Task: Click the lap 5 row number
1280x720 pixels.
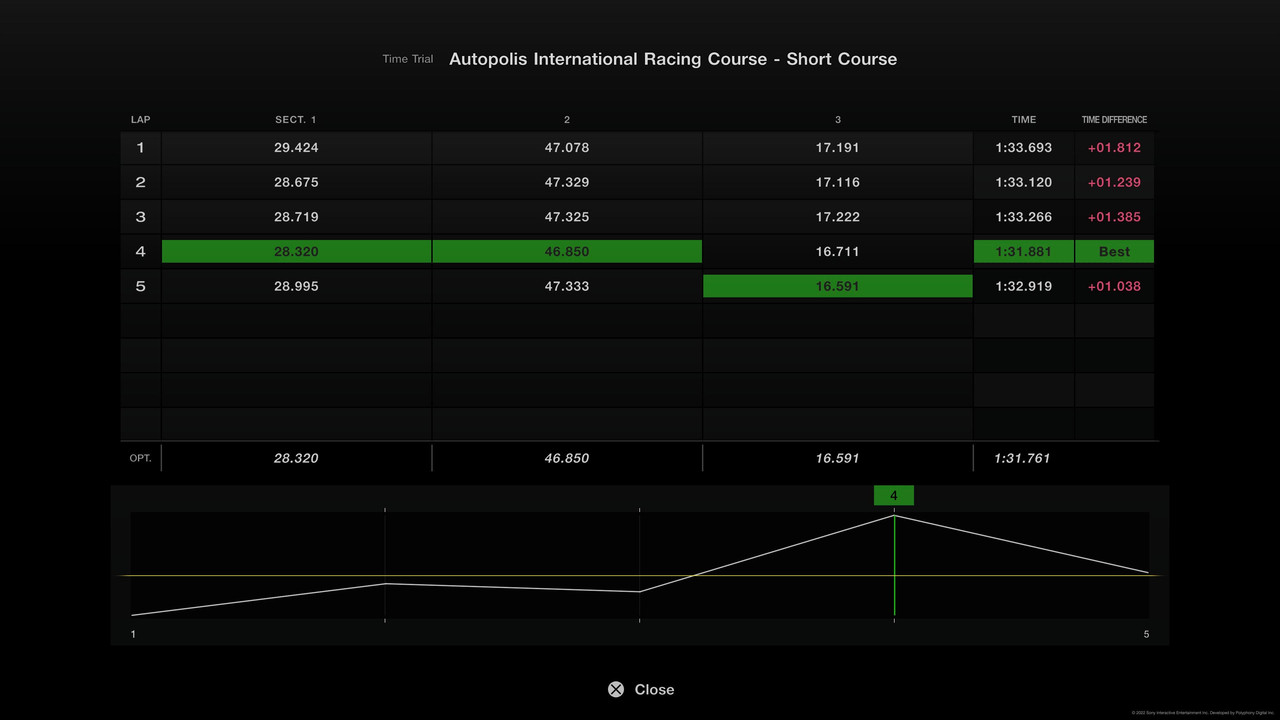Action: (x=140, y=286)
